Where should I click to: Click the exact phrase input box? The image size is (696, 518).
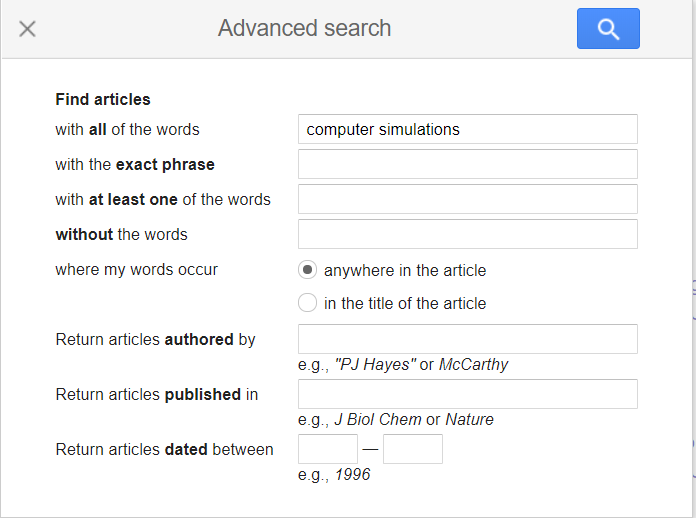(467, 164)
